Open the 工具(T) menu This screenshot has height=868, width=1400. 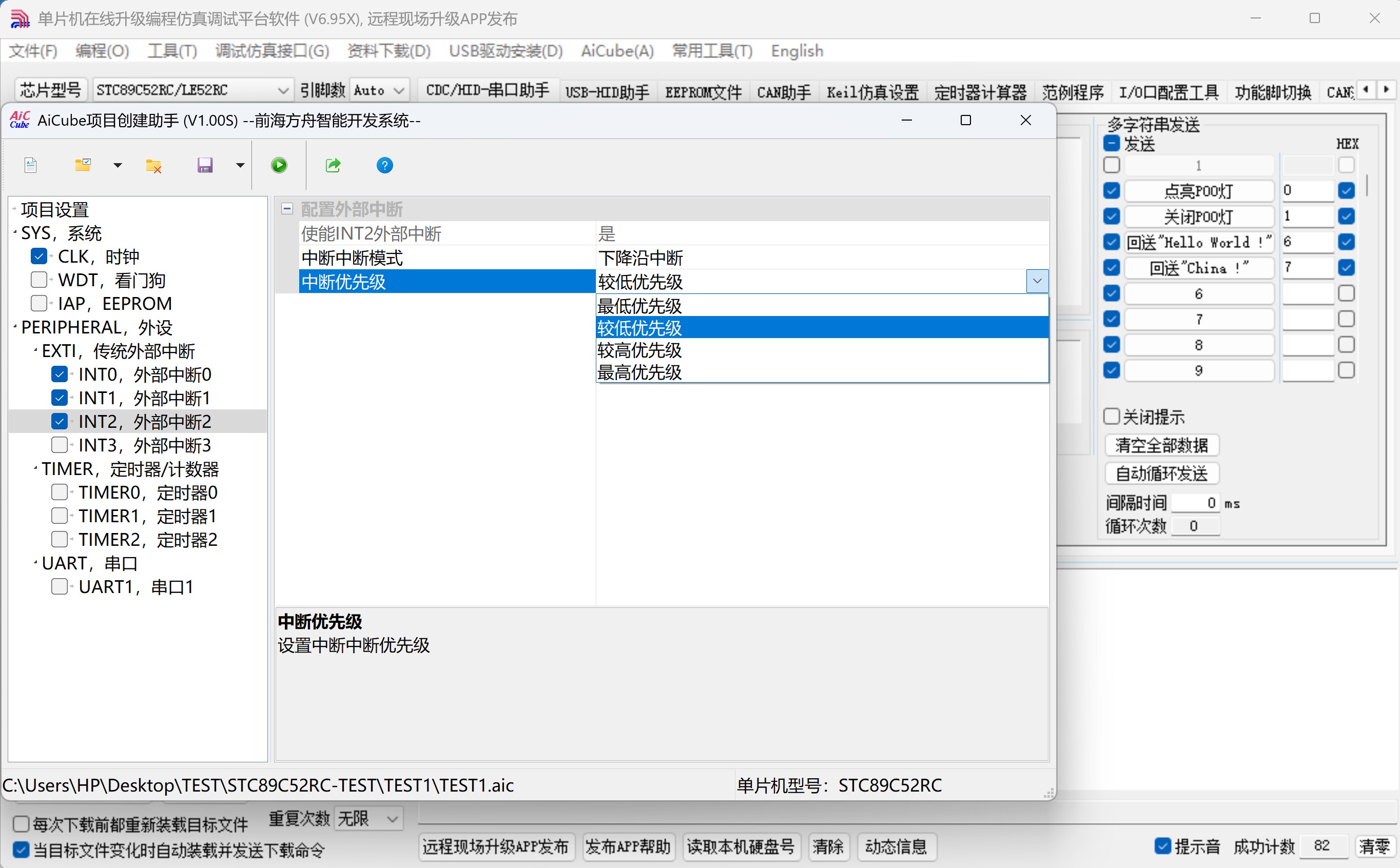pos(172,51)
